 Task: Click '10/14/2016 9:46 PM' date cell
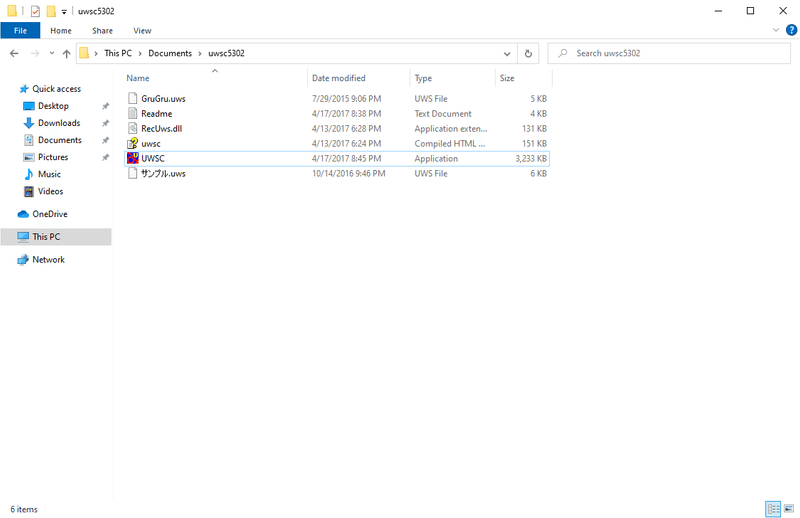(x=348, y=174)
